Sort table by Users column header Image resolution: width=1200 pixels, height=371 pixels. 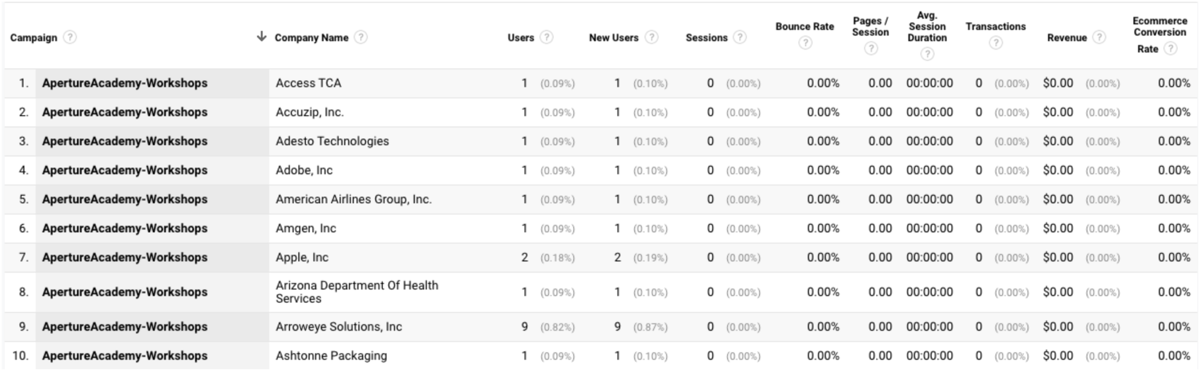click(521, 38)
